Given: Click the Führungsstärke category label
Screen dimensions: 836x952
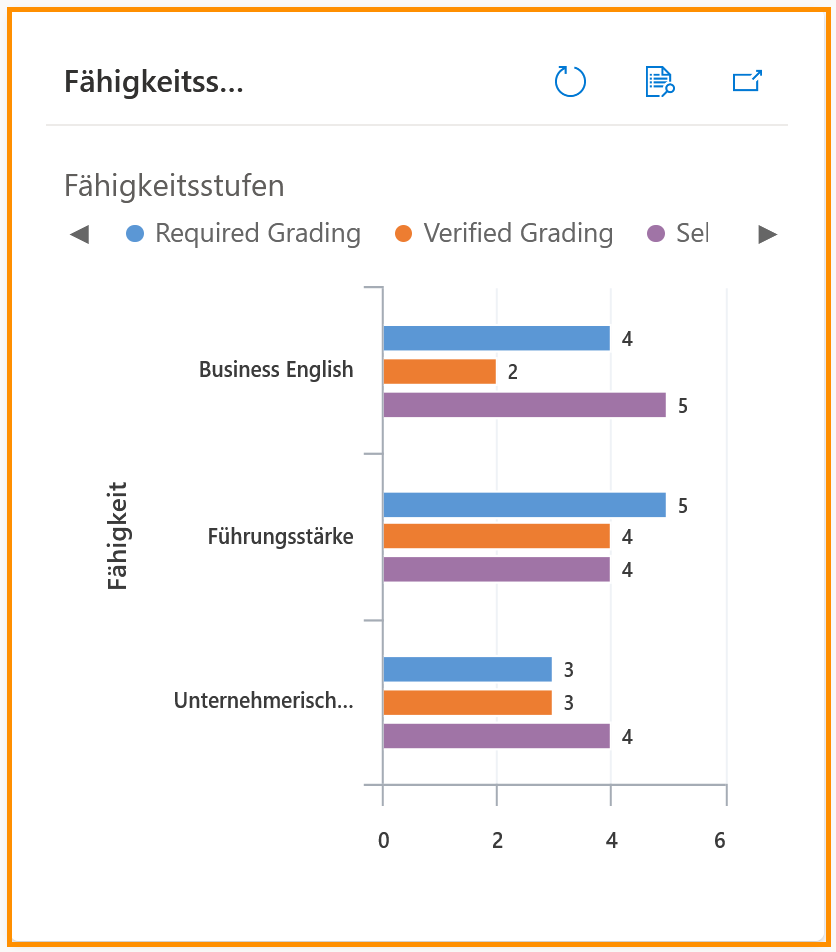Looking at the screenshot, I should pos(280,537).
